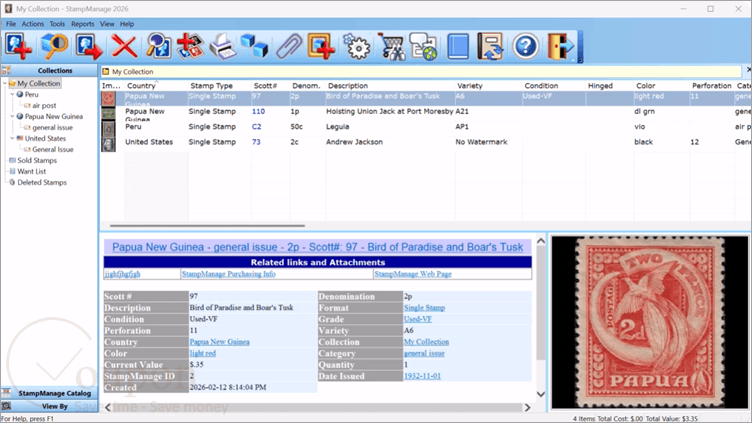
Task: Click the blue cubes toolbar icon
Action: (255, 47)
